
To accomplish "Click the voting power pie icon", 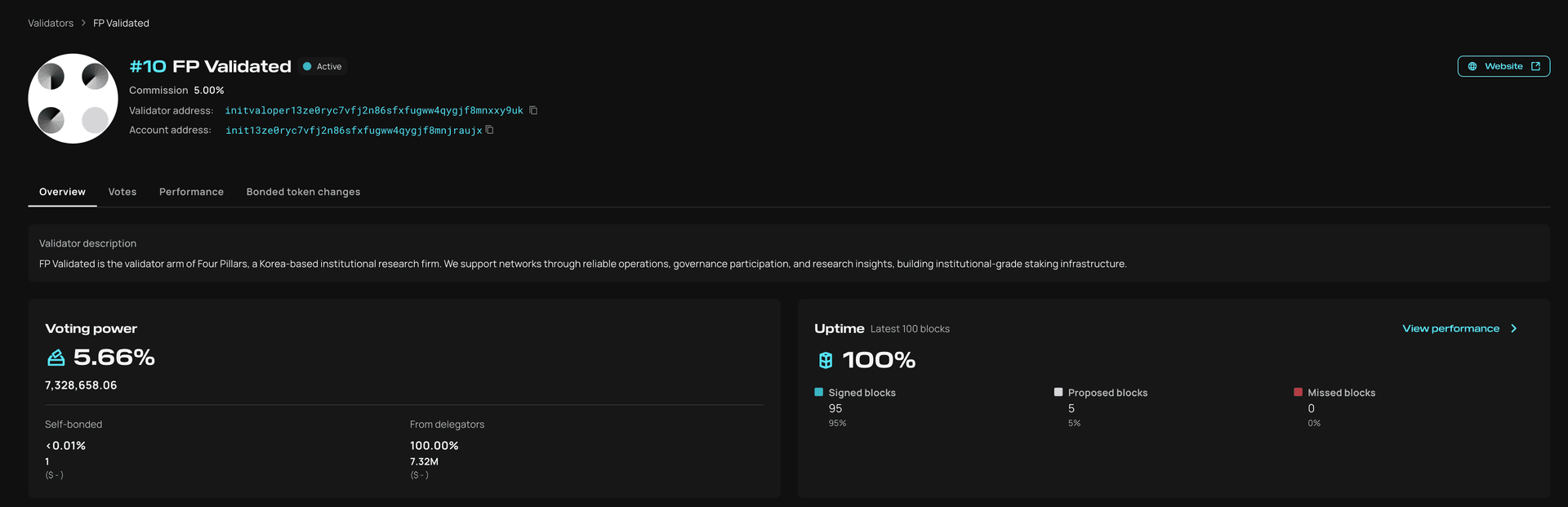I will pos(56,358).
